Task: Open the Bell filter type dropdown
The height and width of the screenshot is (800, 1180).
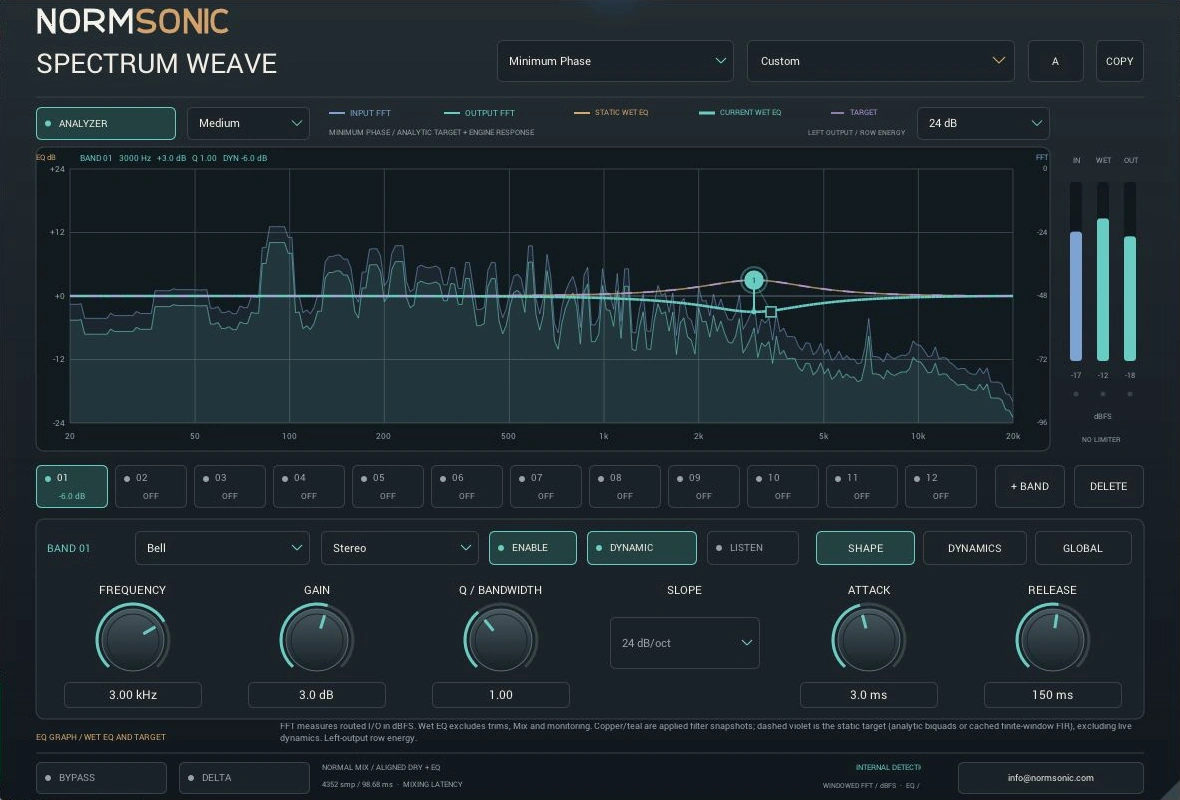Action: (x=222, y=548)
